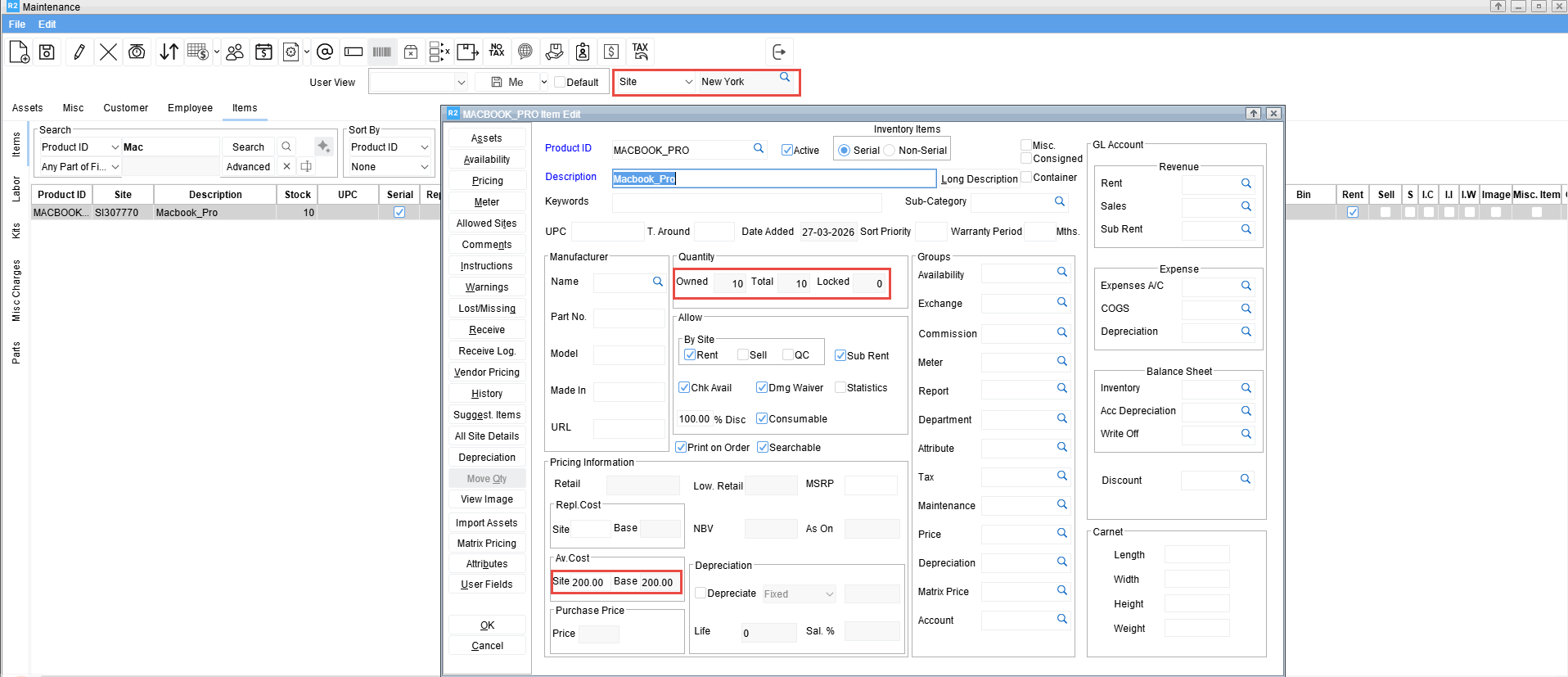Click the new document icon in toolbar
The image size is (1568, 677).
19,52
